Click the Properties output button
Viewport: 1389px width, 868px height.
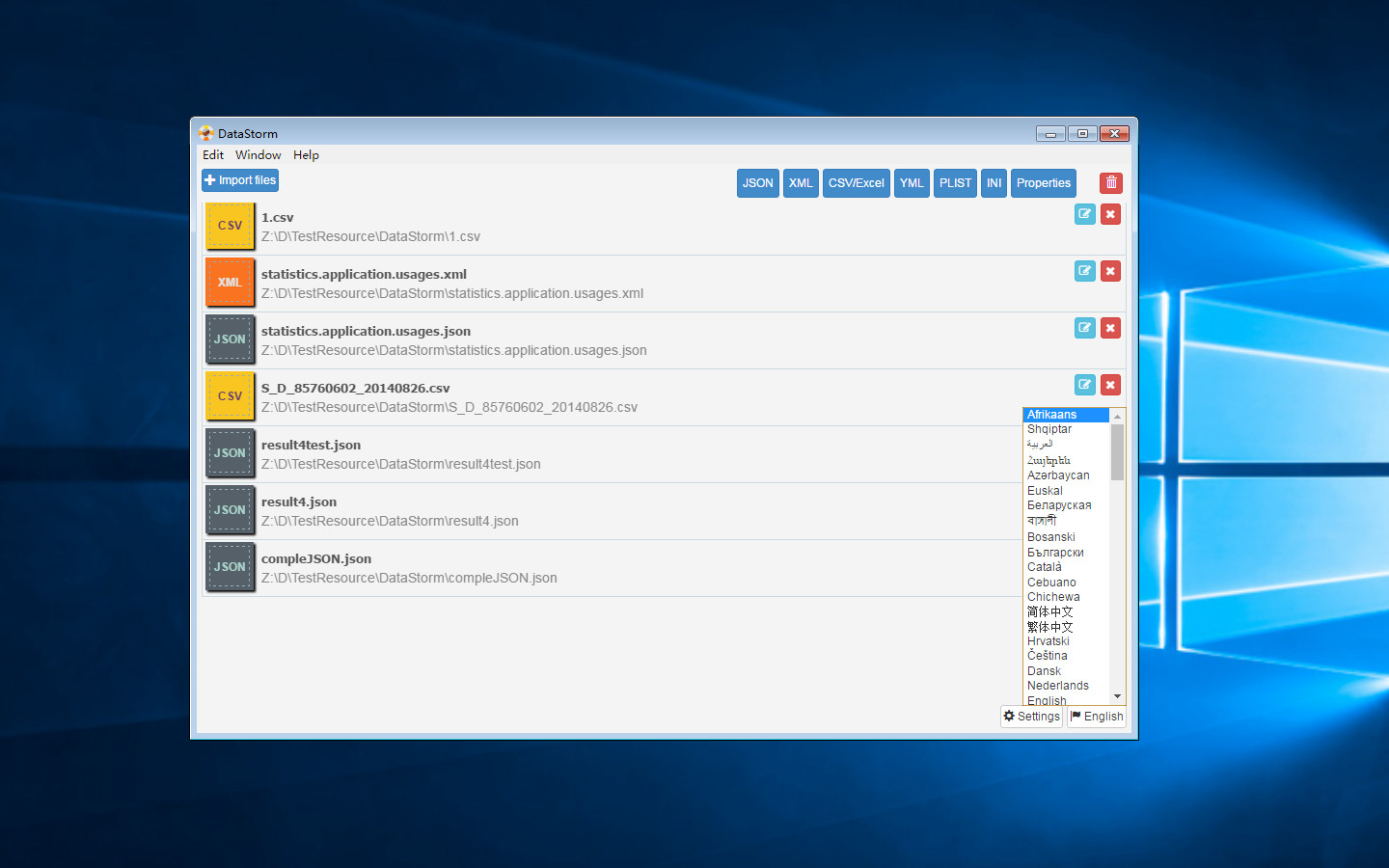pyautogui.click(x=1044, y=183)
